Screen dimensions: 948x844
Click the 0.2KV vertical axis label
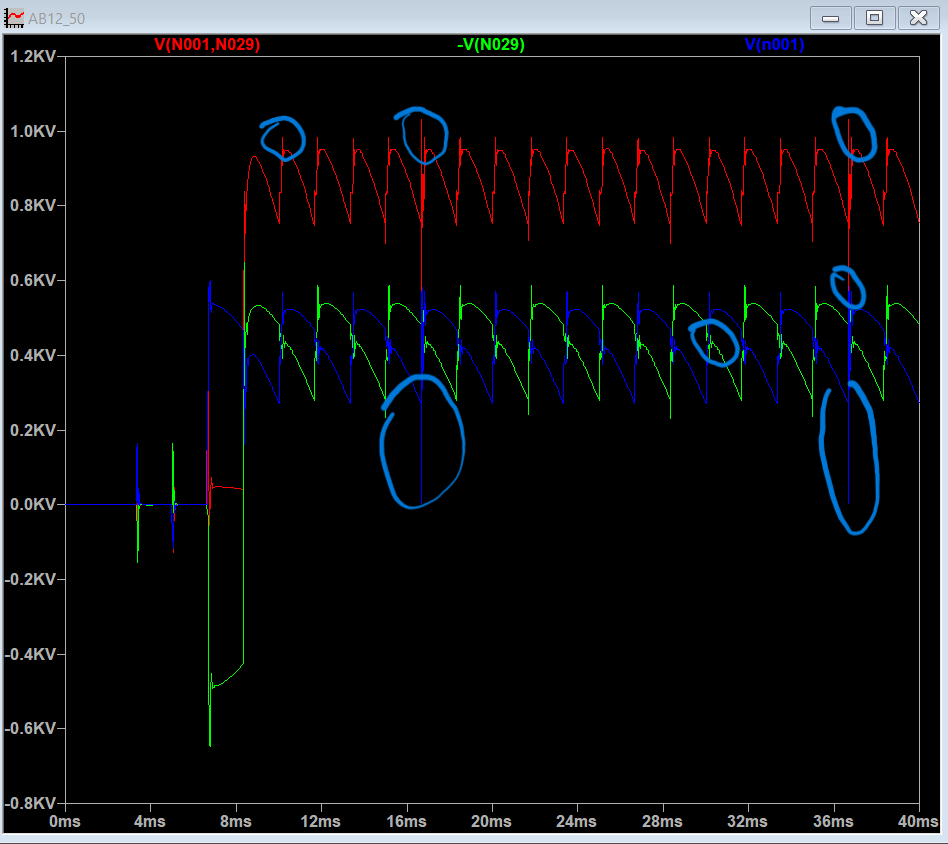click(x=33, y=430)
